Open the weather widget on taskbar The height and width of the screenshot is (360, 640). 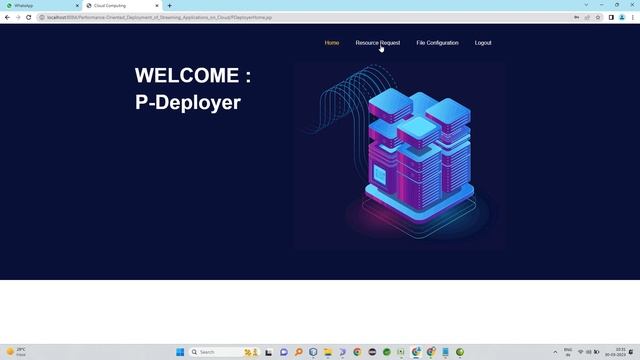[16, 352]
